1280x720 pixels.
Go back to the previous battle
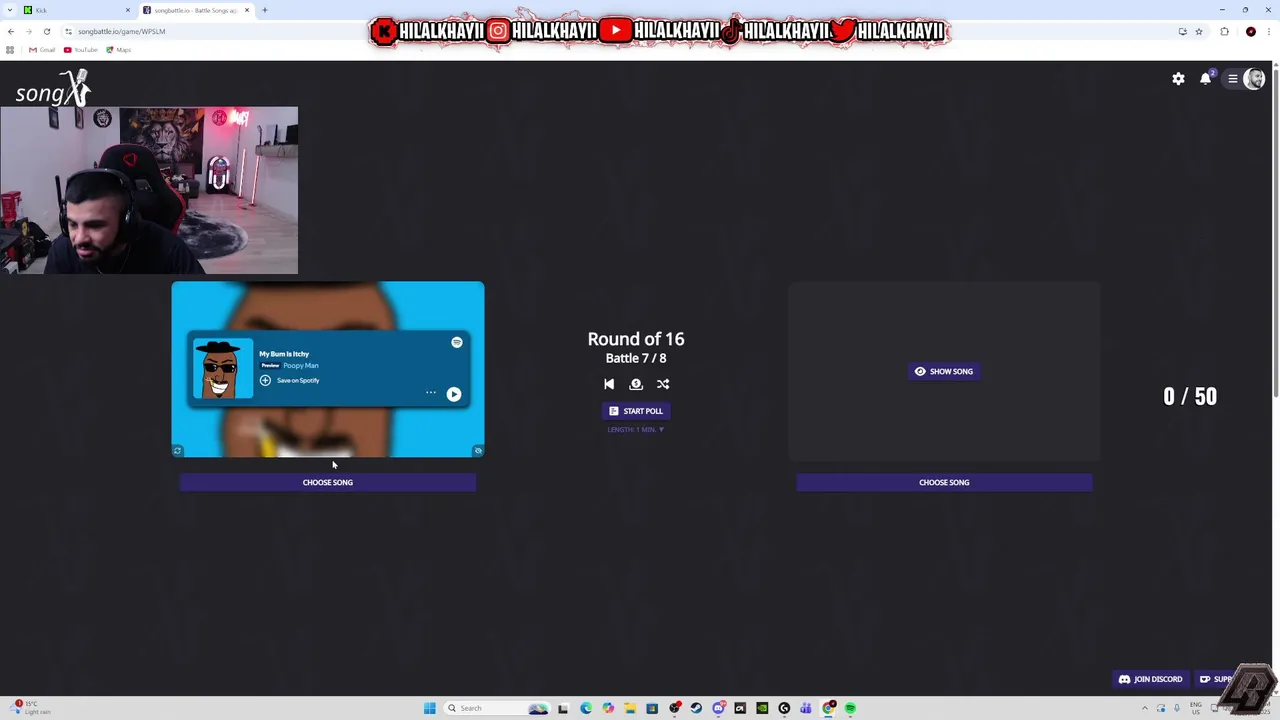[x=609, y=384]
